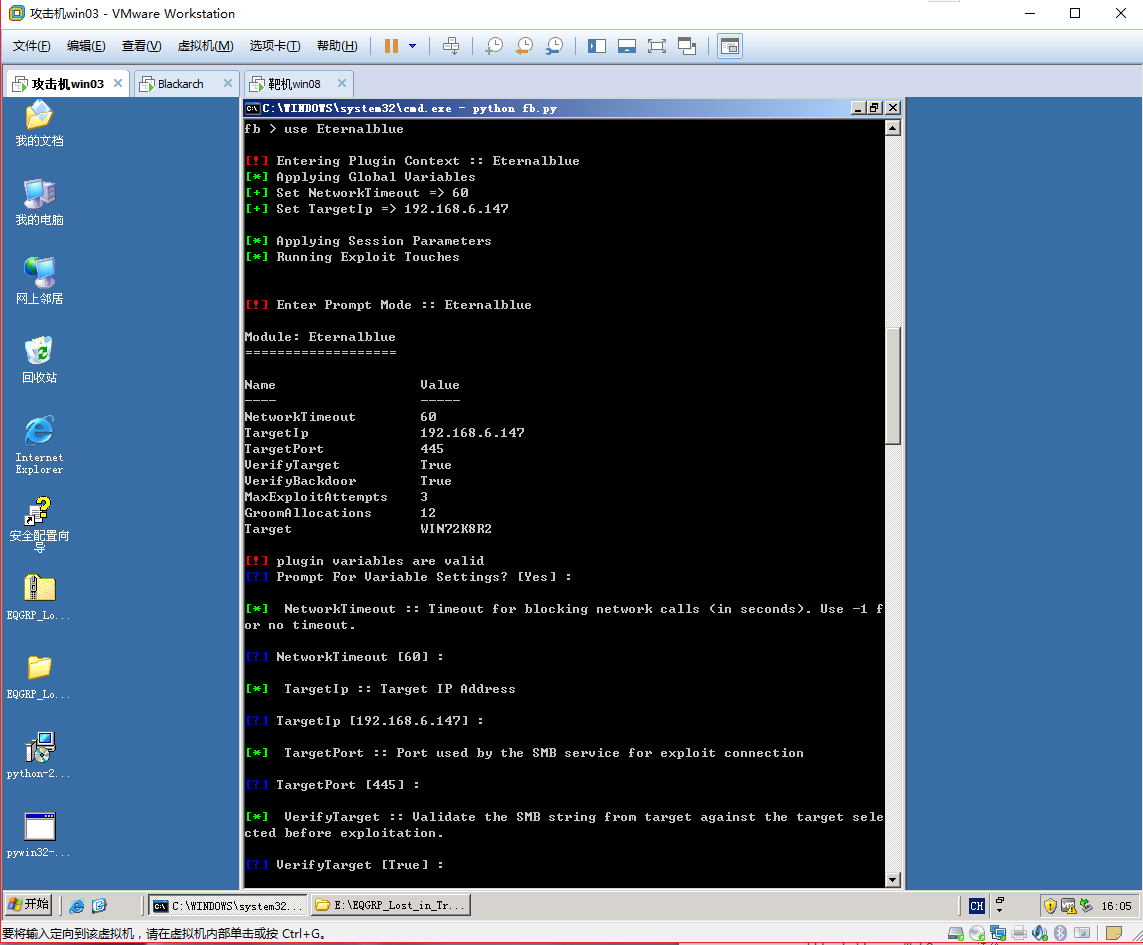
Task: Click the sound card status icon
Action: [x=1039, y=933]
